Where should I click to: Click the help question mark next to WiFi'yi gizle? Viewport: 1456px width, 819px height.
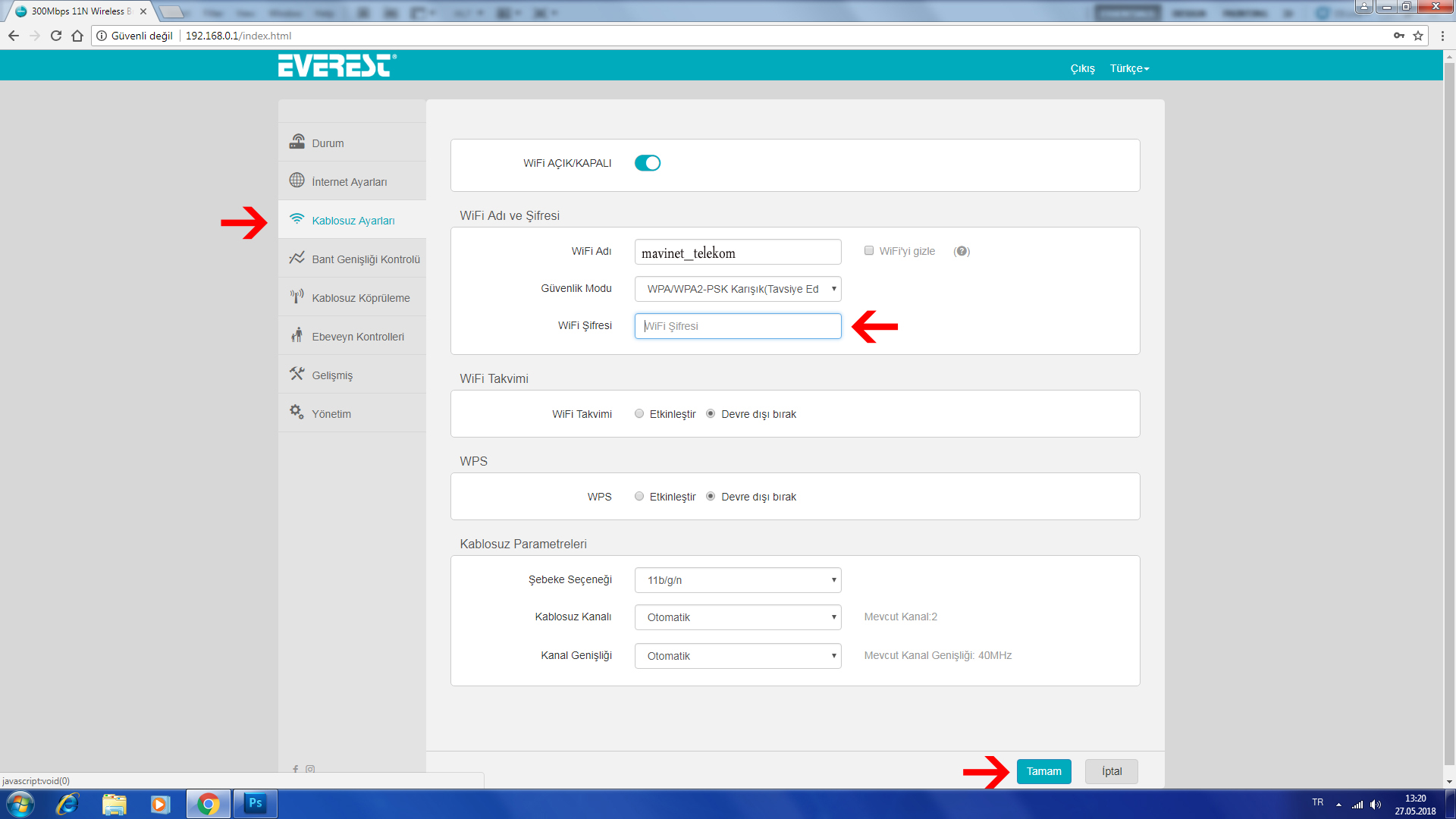click(962, 251)
